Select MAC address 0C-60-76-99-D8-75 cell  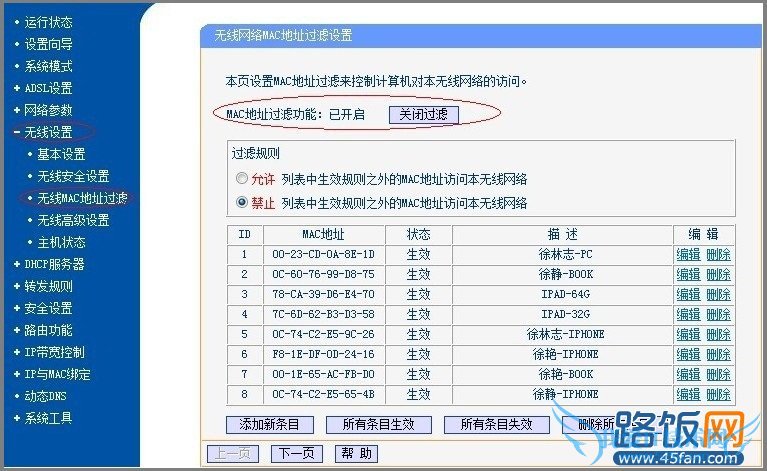(324, 274)
